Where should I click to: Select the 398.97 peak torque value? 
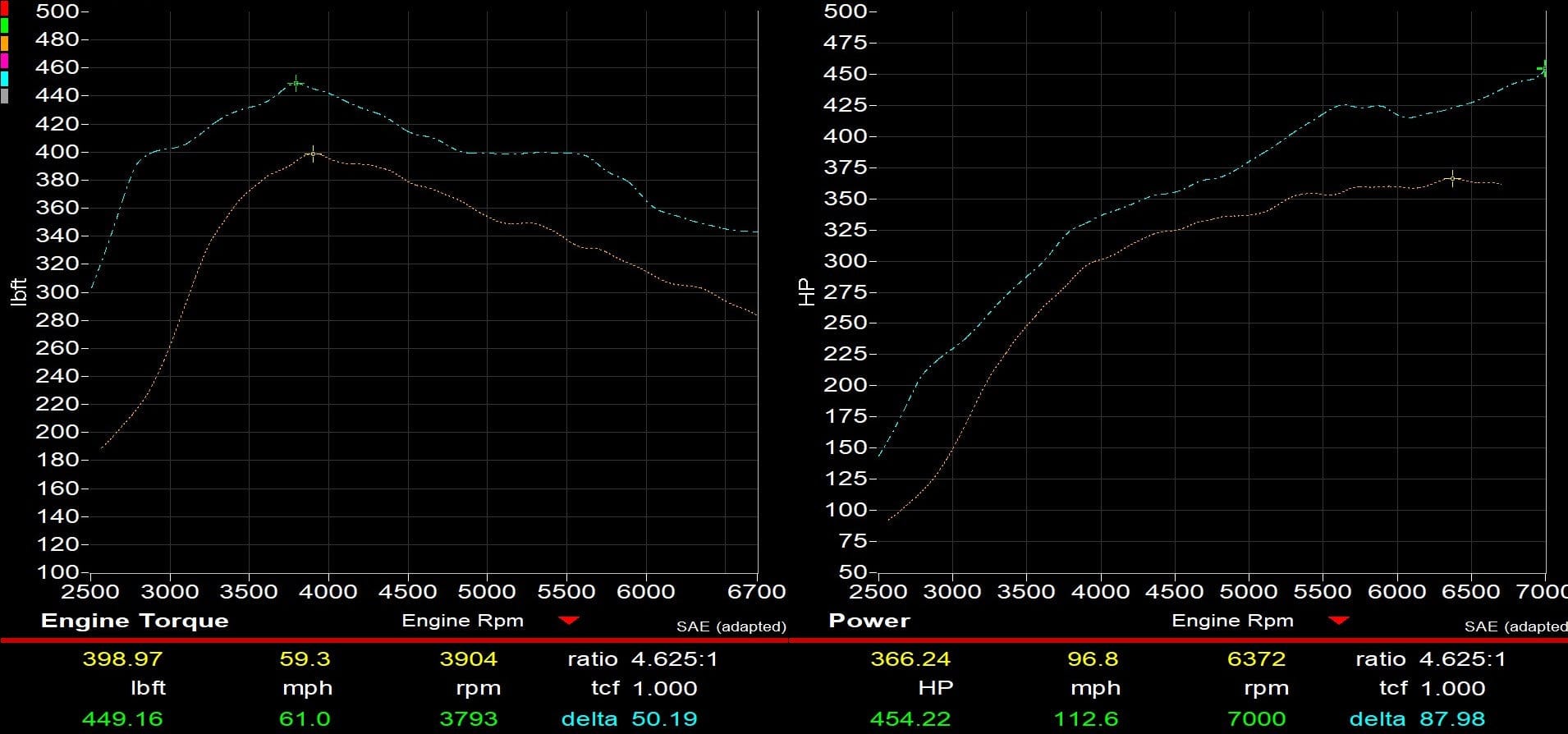[x=122, y=659]
